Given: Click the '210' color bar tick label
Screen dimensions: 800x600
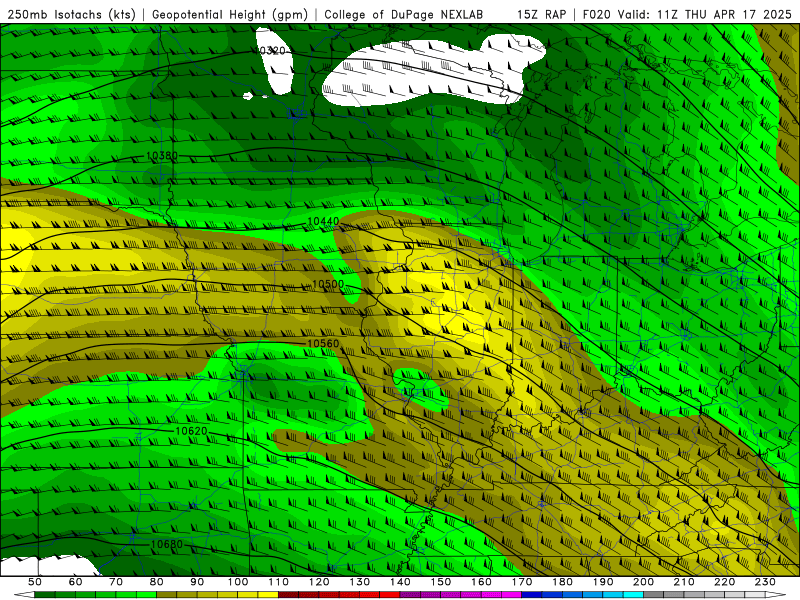Looking at the screenshot, I should click(684, 582).
